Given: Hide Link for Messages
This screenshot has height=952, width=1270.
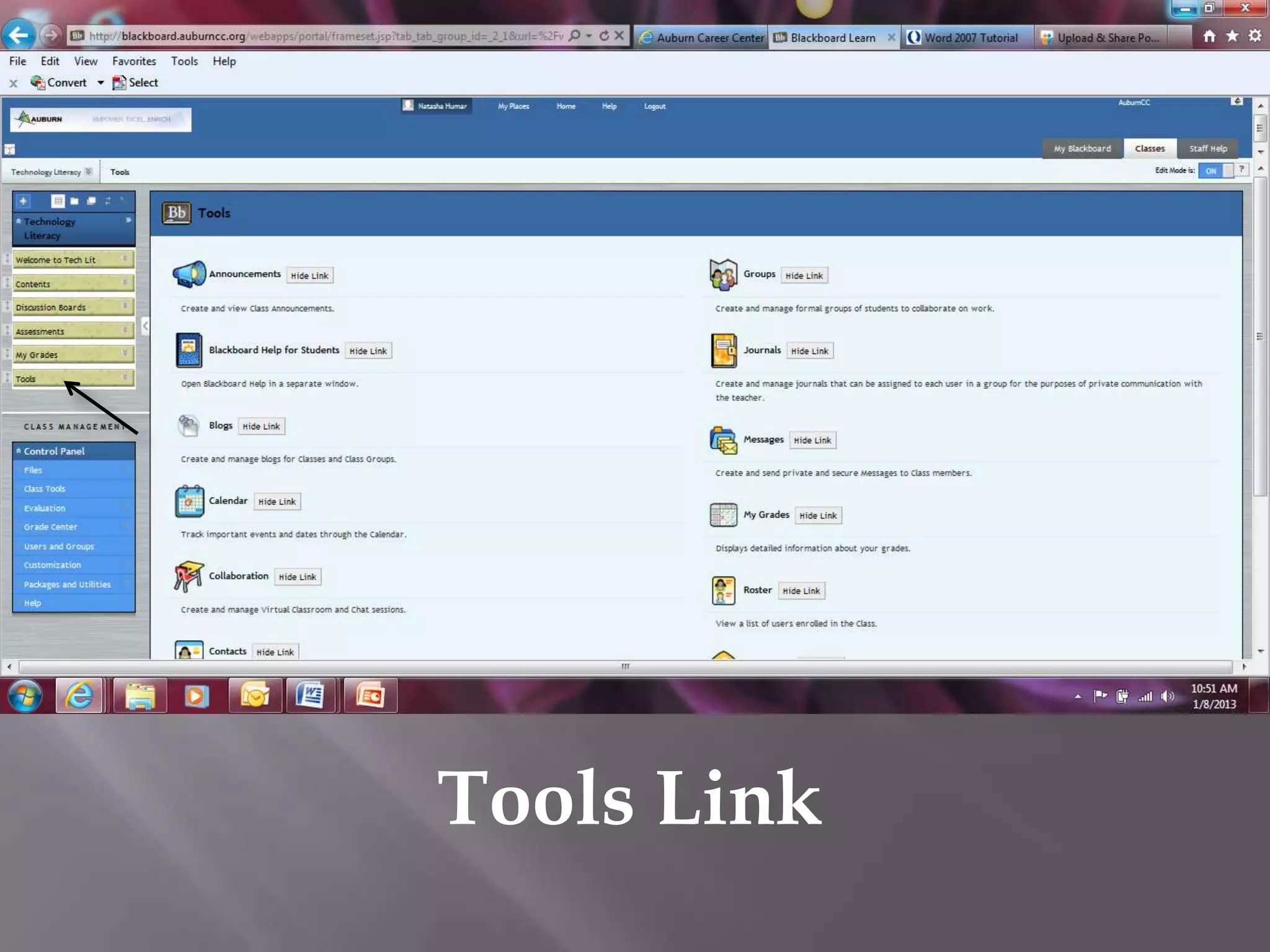Looking at the screenshot, I should point(812,440).
